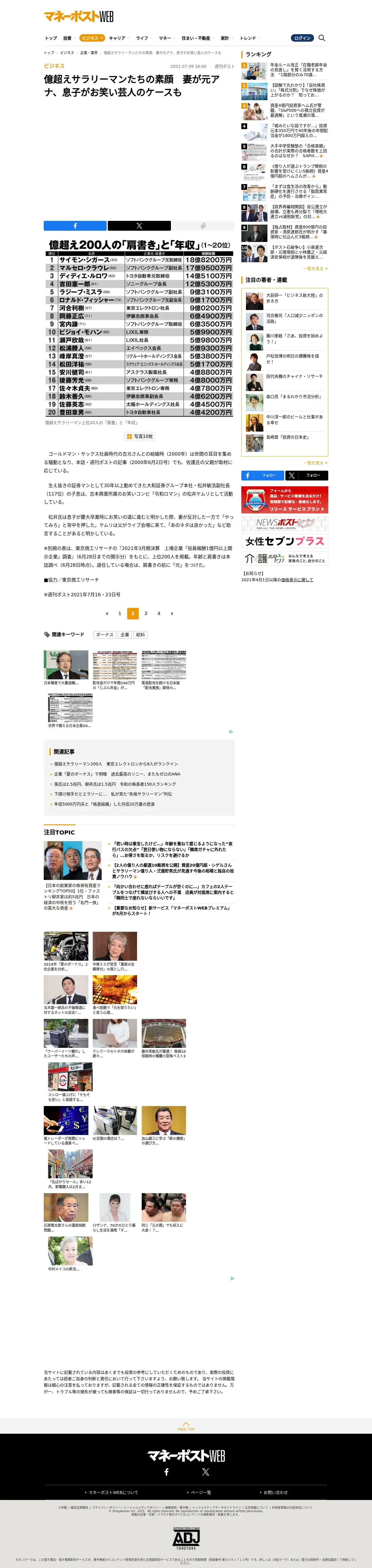The height and width of the screenshot is (1568, 372).
Task: View ranking list 一覧を見る link
Action: [316, 268]
